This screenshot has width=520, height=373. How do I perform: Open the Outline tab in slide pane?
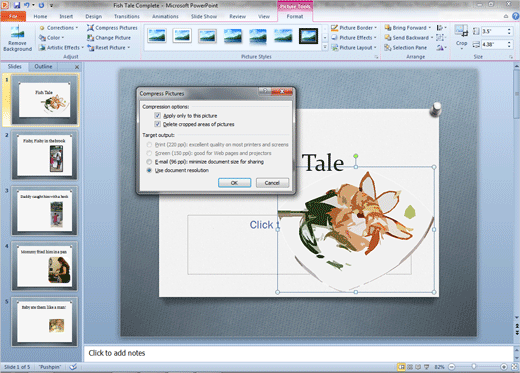43,67
